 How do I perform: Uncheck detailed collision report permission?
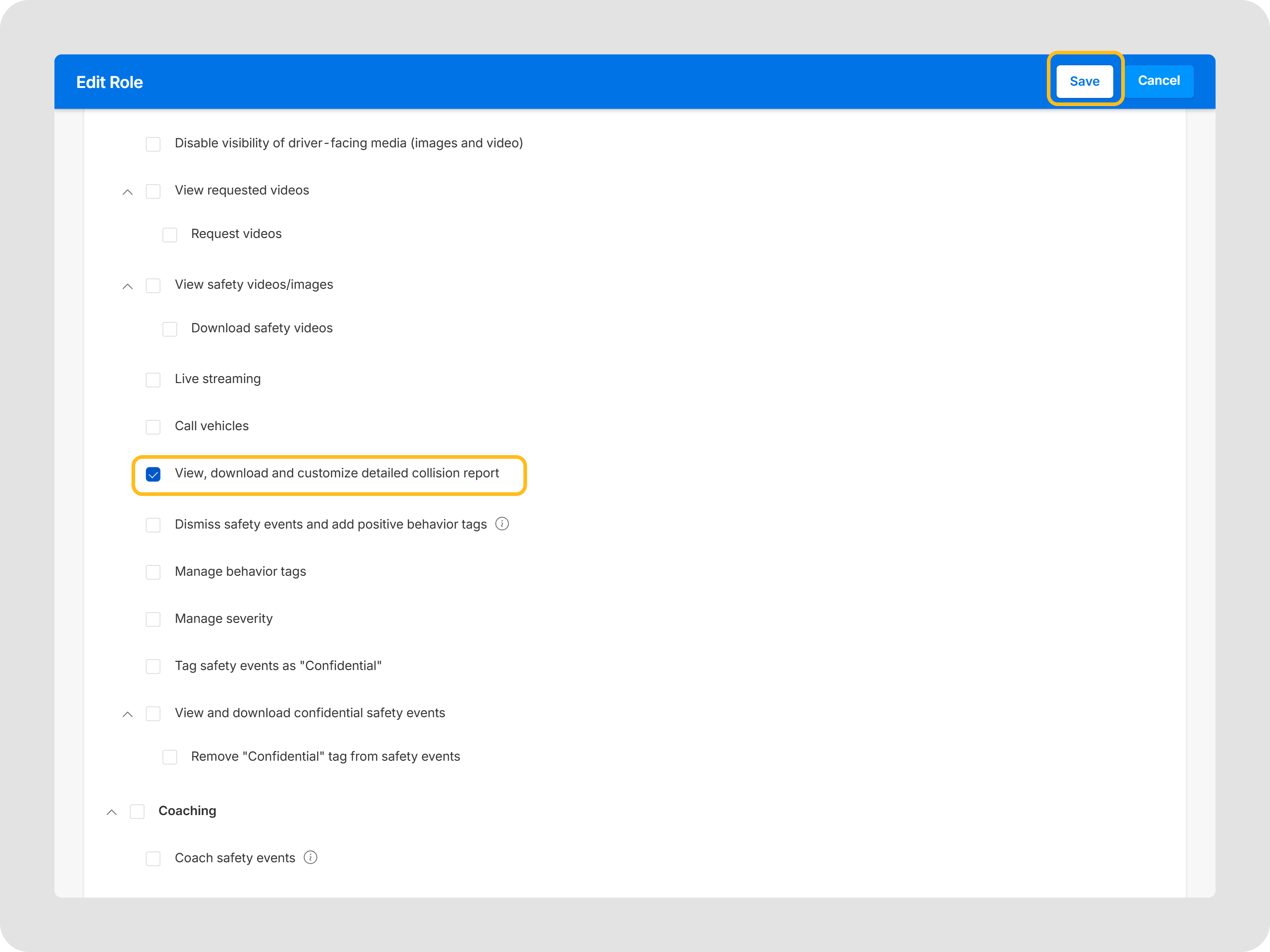(x=153, y=474)
